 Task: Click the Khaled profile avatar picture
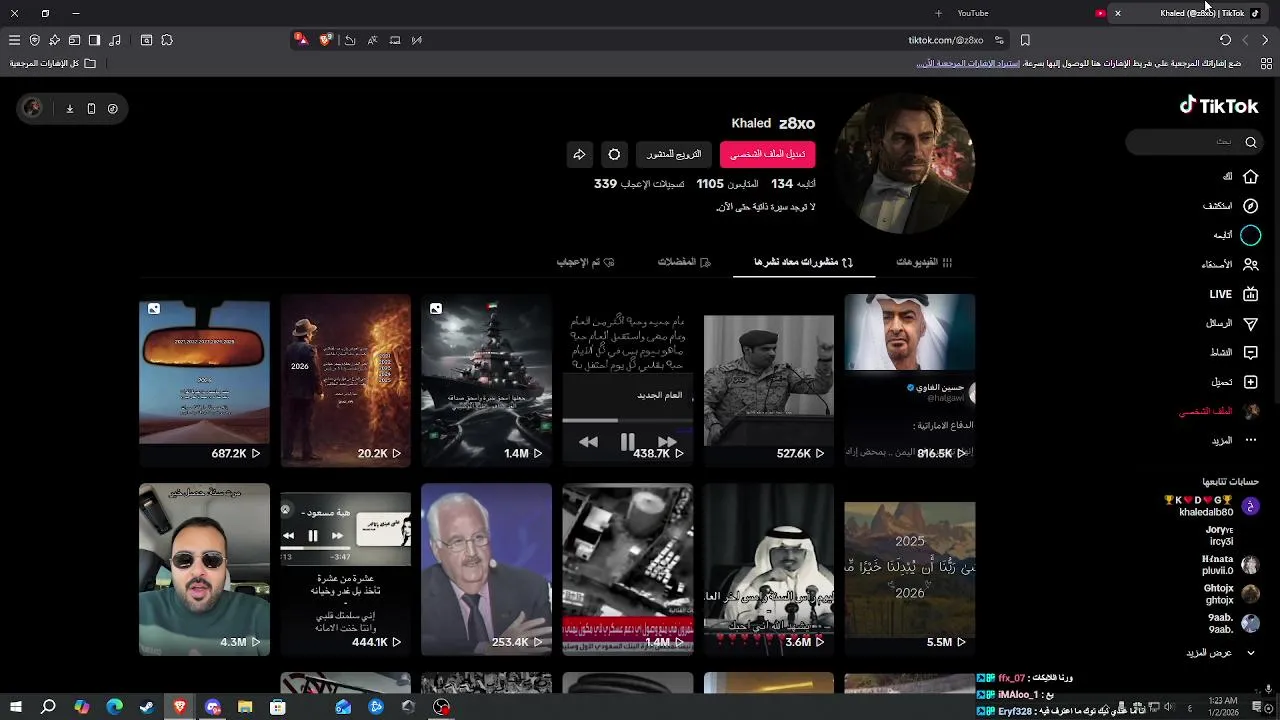904,164
